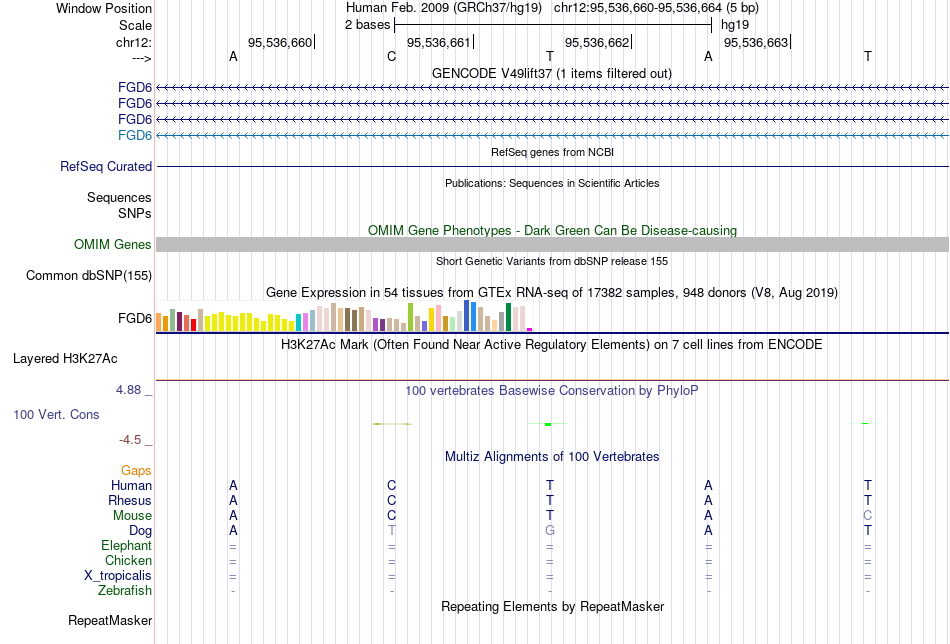Select the Rhesus species row label
This screenshot has height=644, width=950.
[x=130, y=500]
